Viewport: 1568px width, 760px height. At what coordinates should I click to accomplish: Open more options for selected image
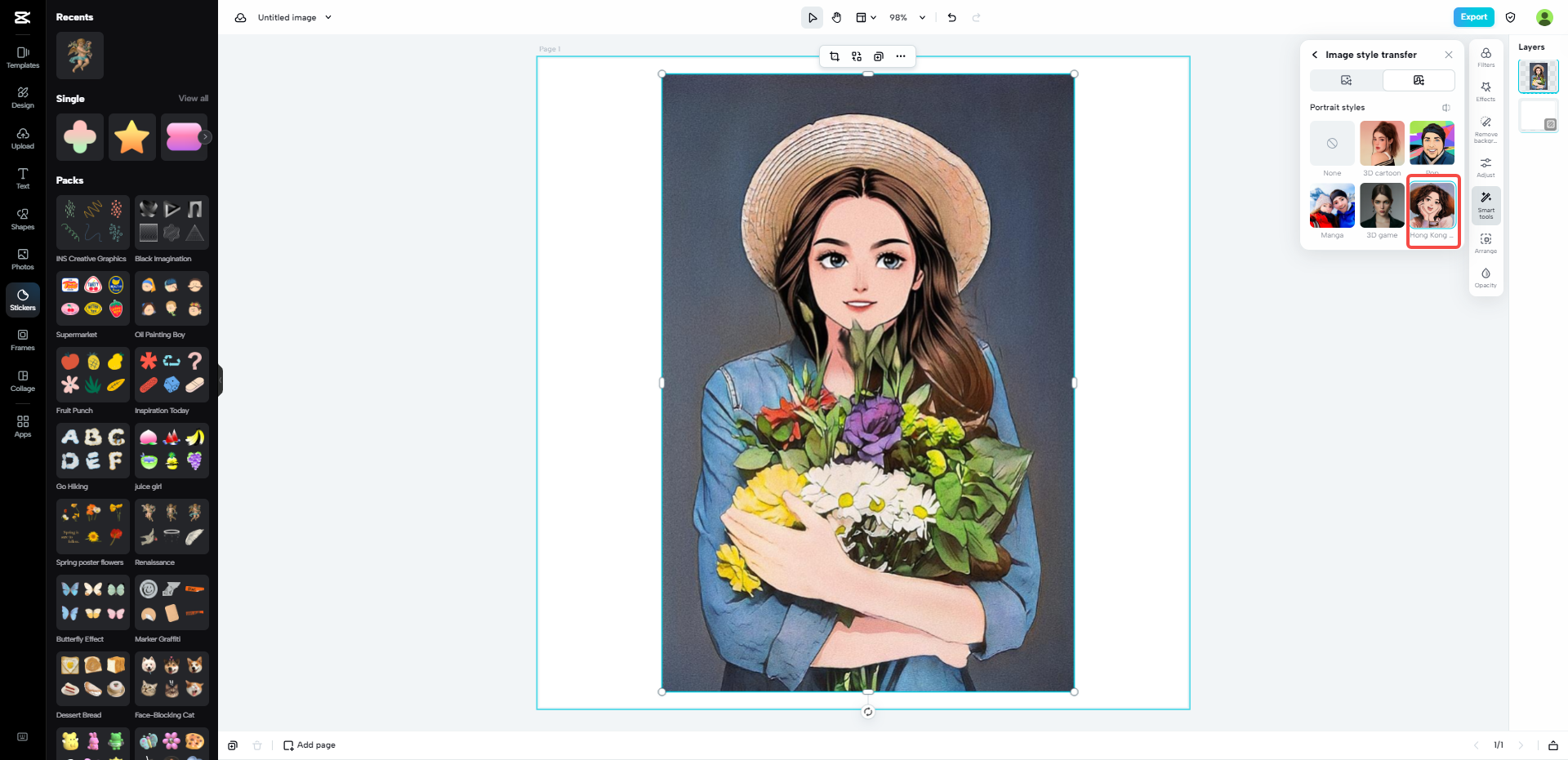901,56
